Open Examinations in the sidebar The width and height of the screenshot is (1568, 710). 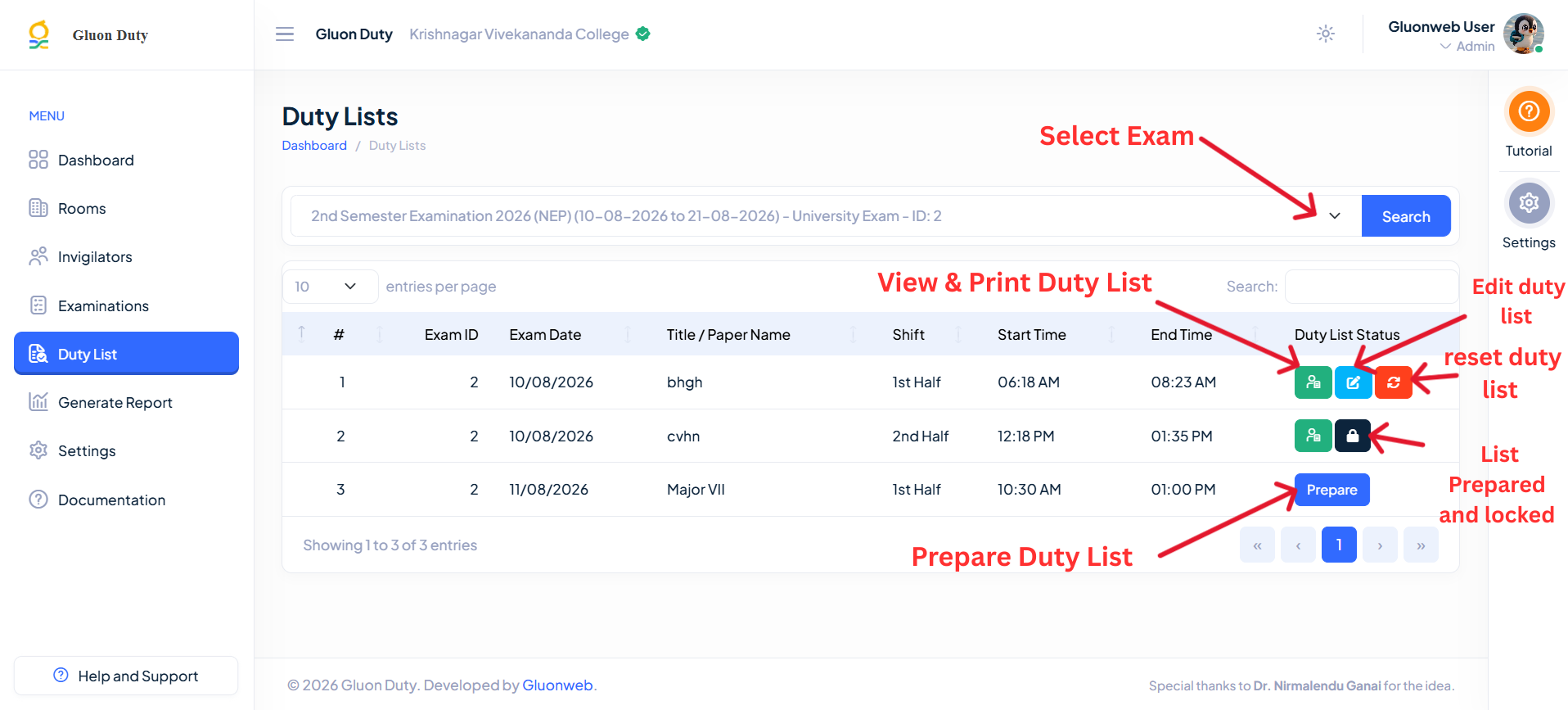pos(127,305)
